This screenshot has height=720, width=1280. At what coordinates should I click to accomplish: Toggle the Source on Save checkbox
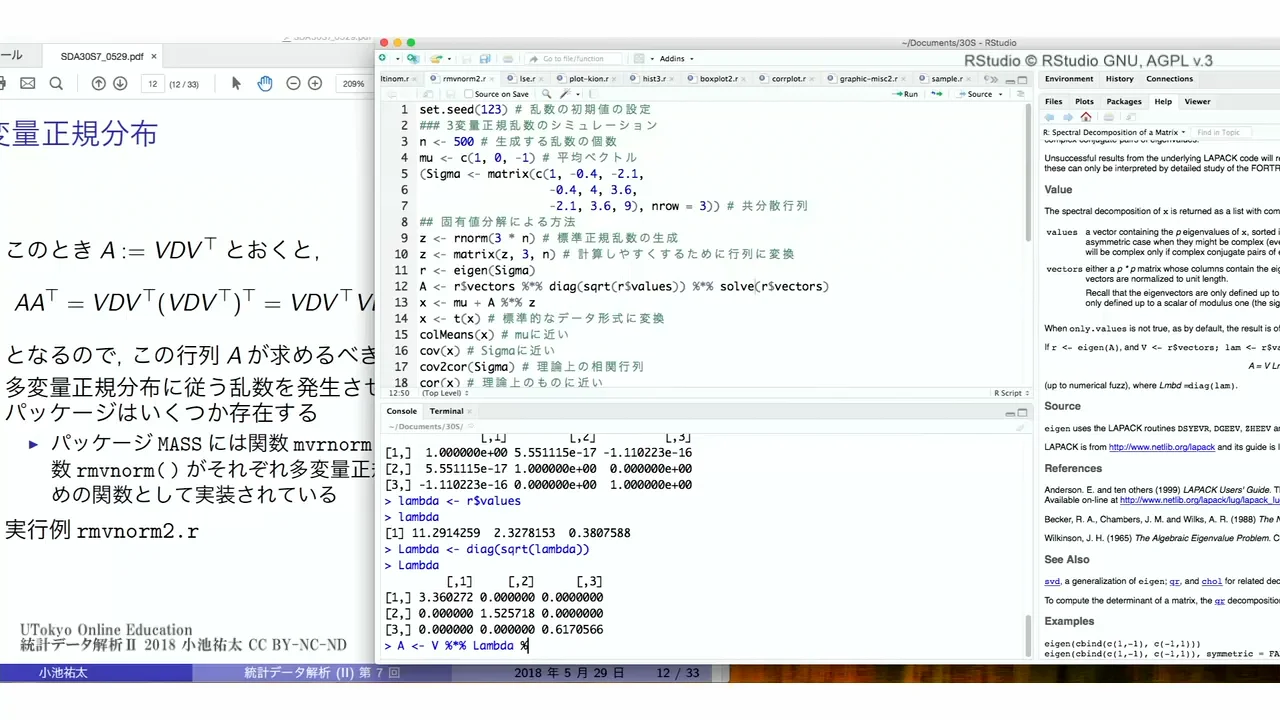(467, 94)
